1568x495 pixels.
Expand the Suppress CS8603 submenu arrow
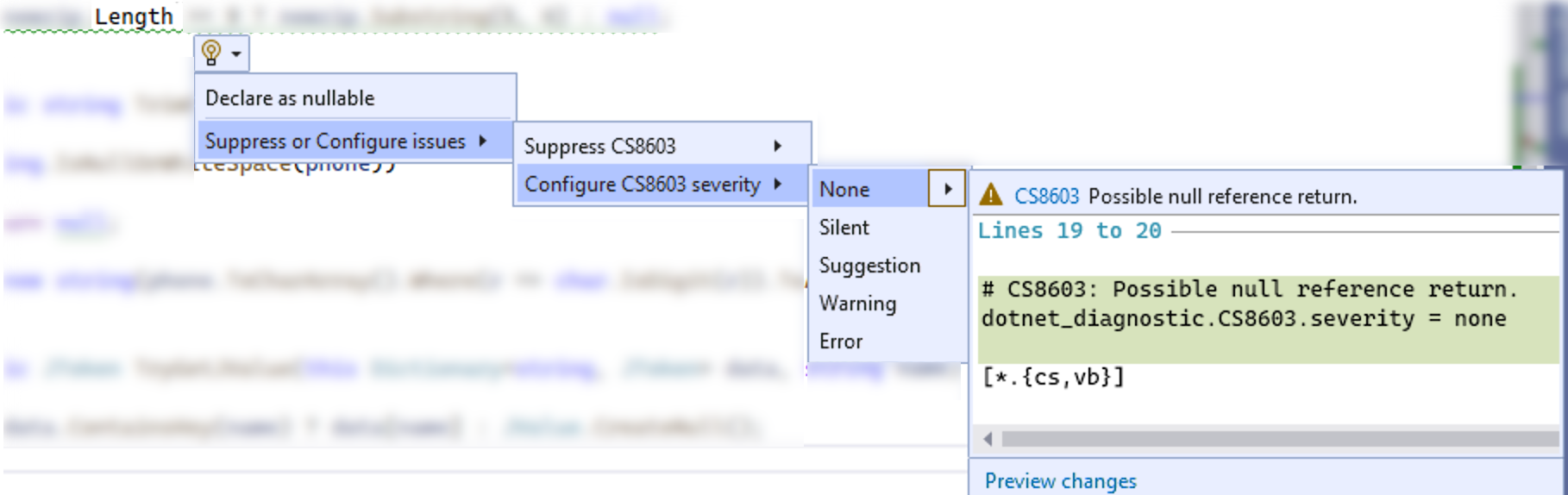click(x=778, y=146)
